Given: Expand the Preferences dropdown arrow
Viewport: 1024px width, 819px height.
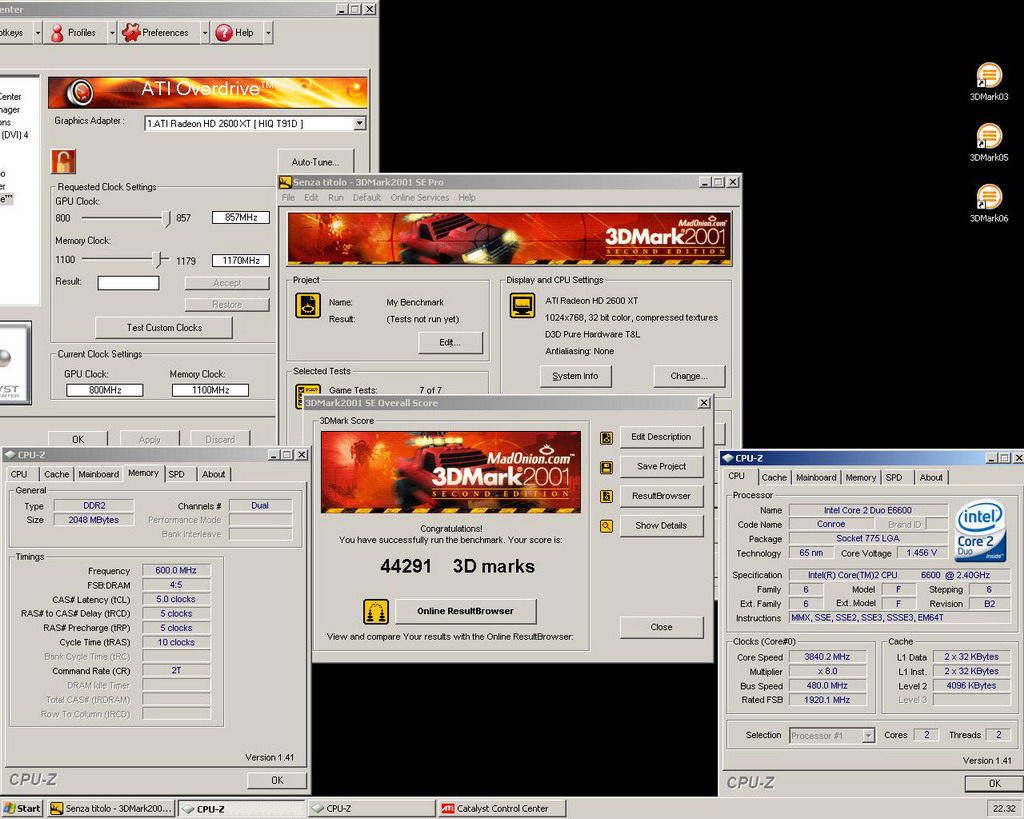Looking at the screenshot, I should pos(205,33).
